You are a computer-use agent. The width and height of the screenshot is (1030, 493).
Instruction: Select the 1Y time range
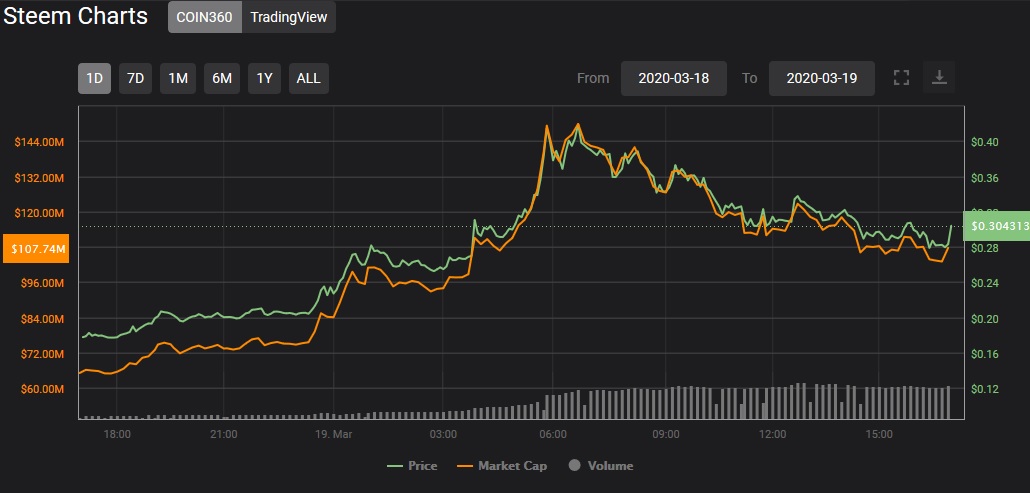[x=264, y=78]
